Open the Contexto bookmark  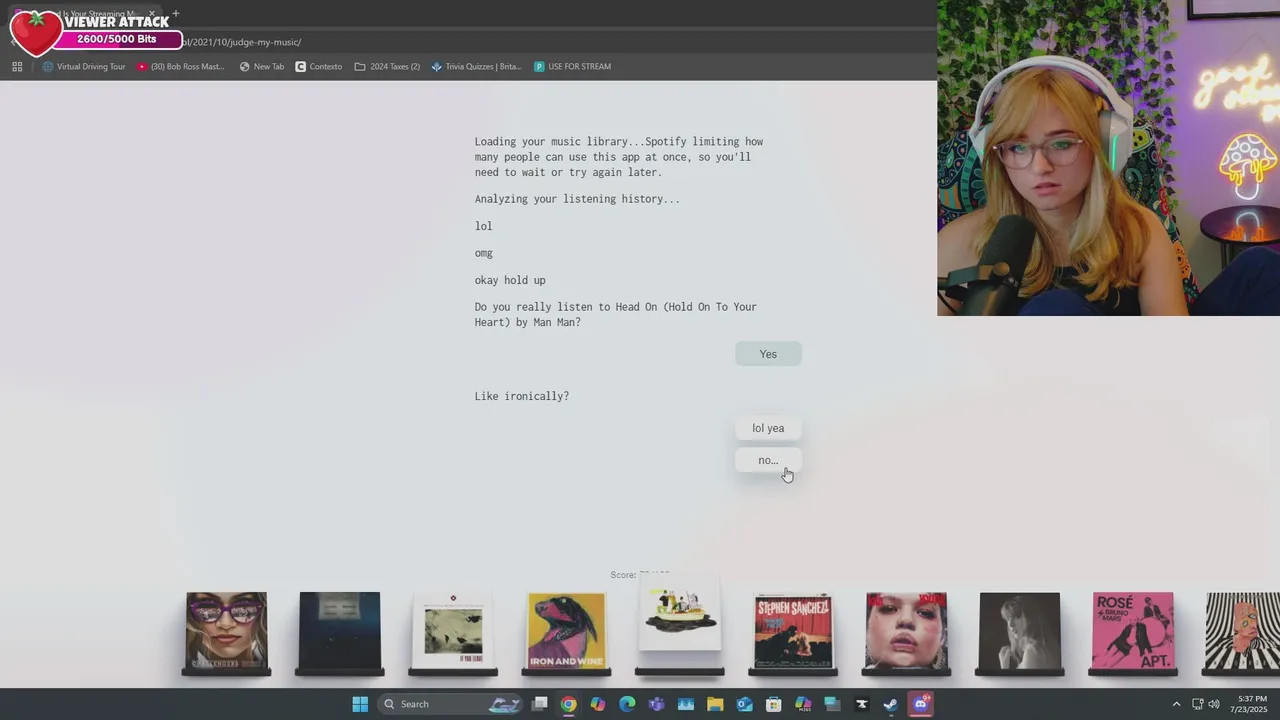[x=319, y=67]
